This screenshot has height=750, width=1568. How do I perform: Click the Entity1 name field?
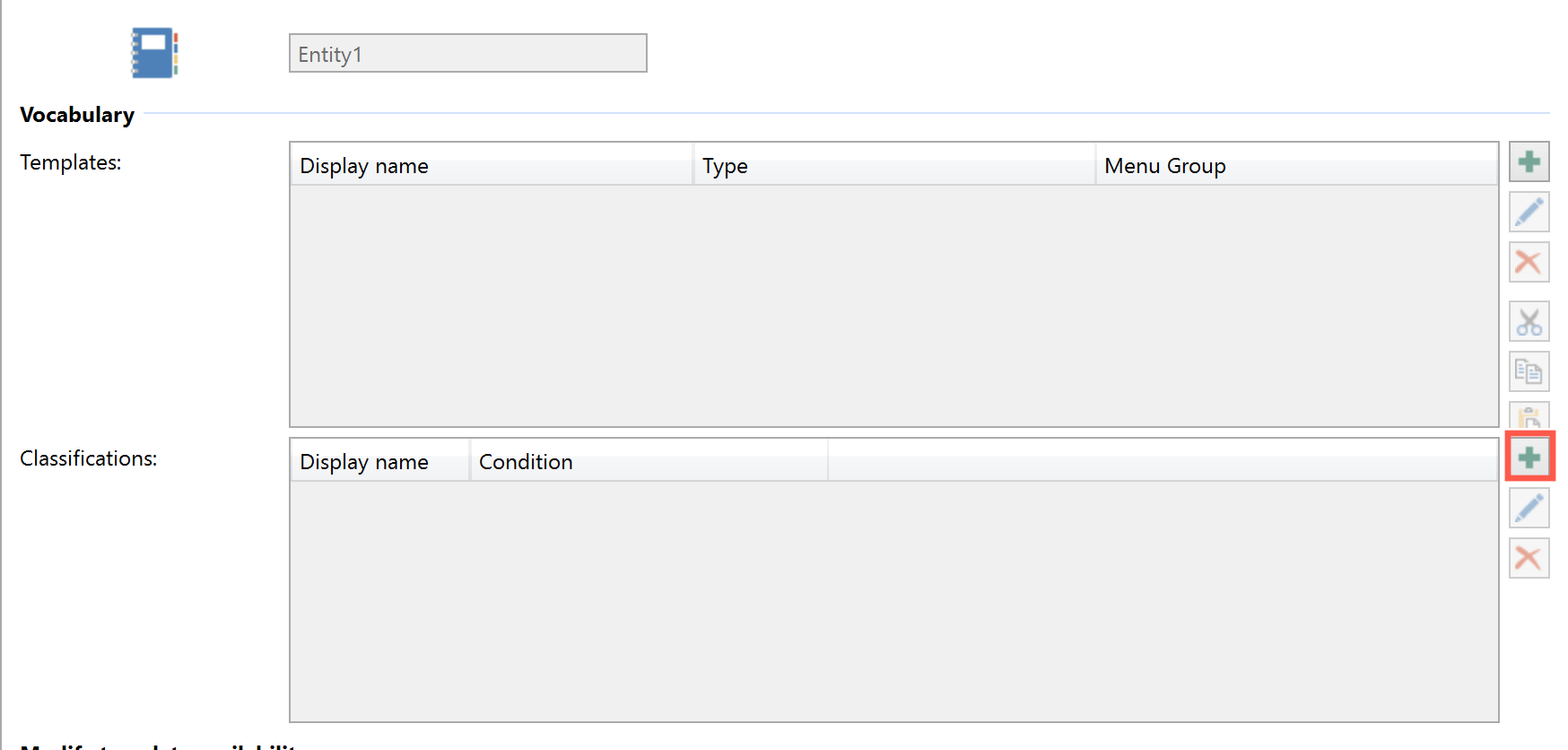click(467, 54)
